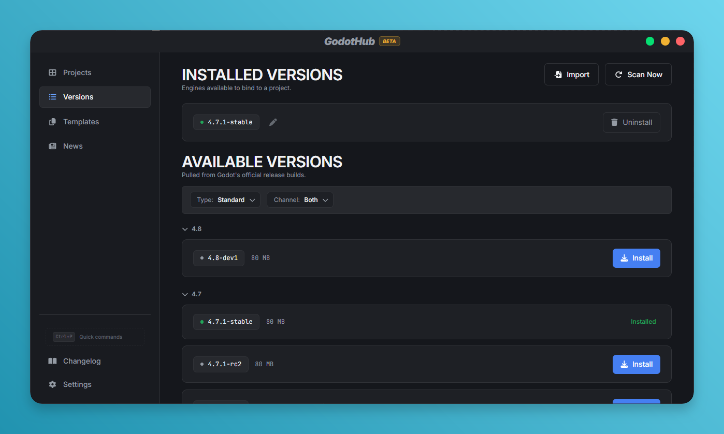Click the Import file icon
This screenshot has width=724, height=434.
pyautogui.click(x=558, y=75)
